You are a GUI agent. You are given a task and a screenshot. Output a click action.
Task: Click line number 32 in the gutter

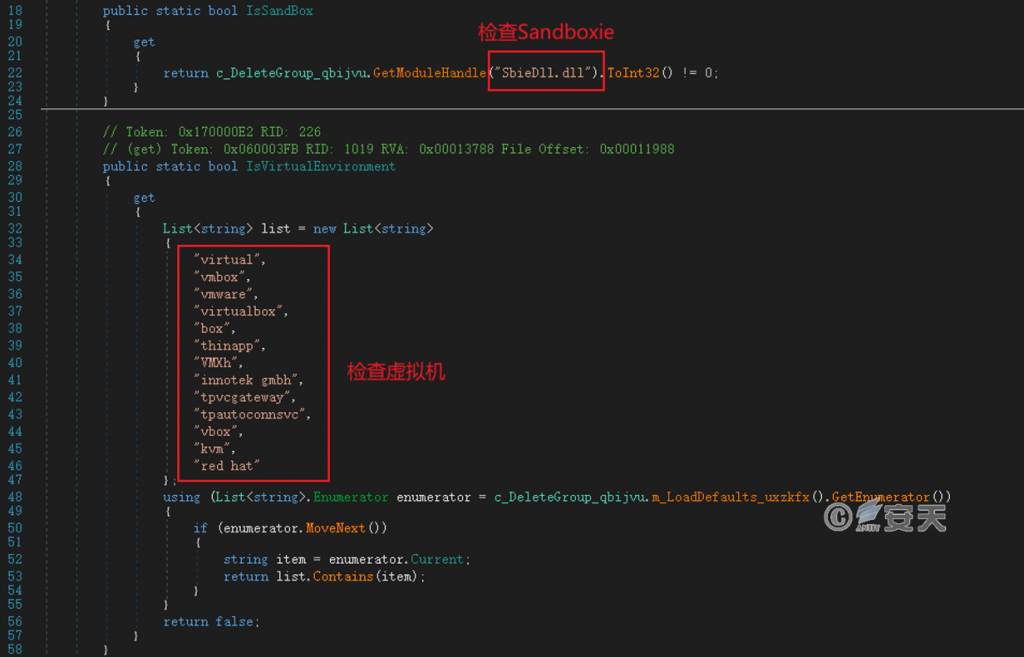point(14,228)
